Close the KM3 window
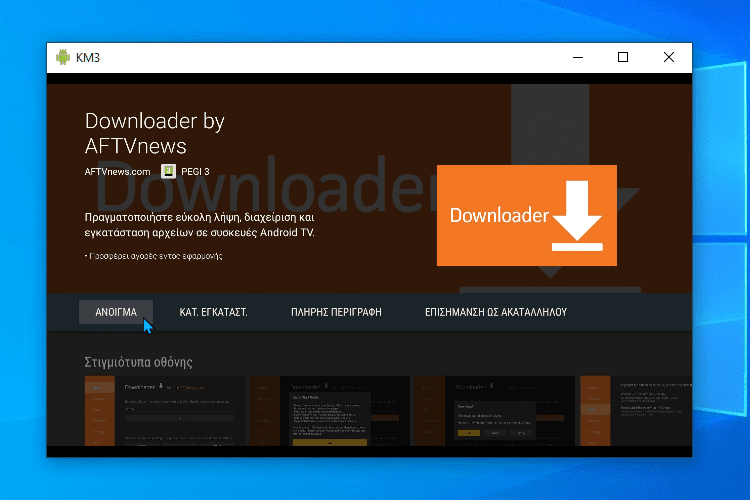The image size is (750, 500). (x=669, y=57)
